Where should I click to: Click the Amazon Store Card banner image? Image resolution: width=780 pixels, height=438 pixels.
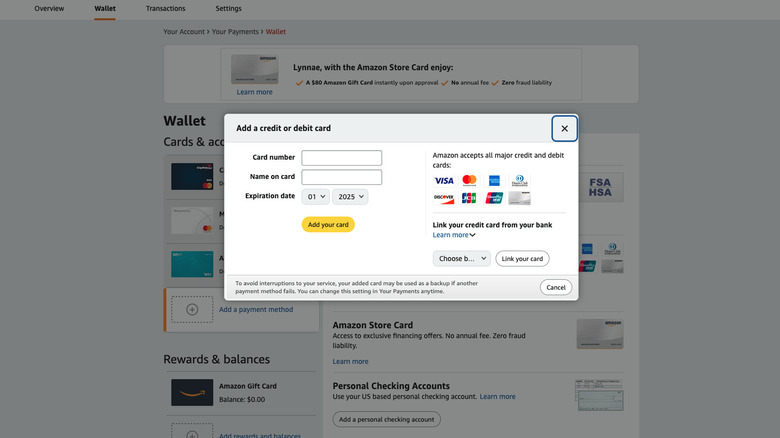[x=254, y=69]
